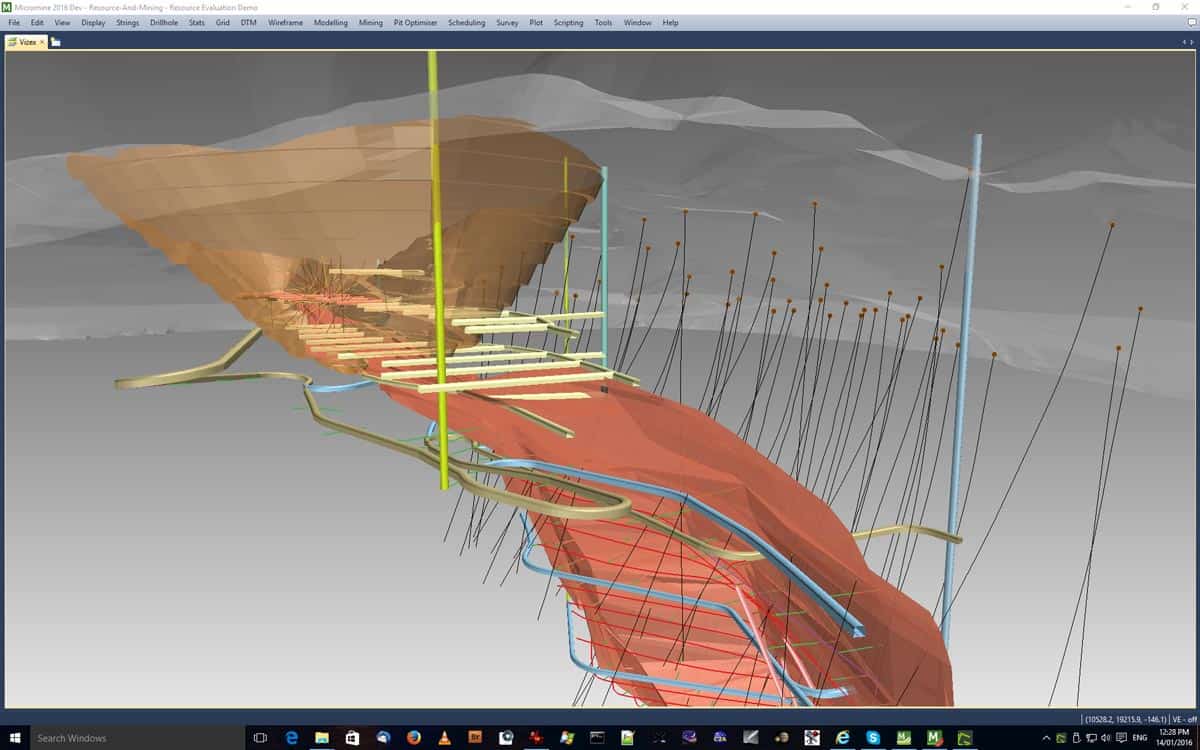Toggle the touch keyboard from the system tray
1200x750 pixels.
[1122, 738]
